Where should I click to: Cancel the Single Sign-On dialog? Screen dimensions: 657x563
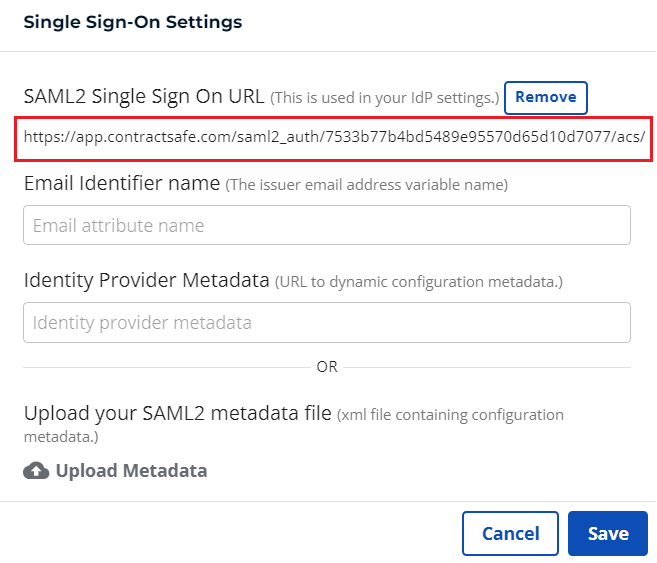click(x=510, y=533)
